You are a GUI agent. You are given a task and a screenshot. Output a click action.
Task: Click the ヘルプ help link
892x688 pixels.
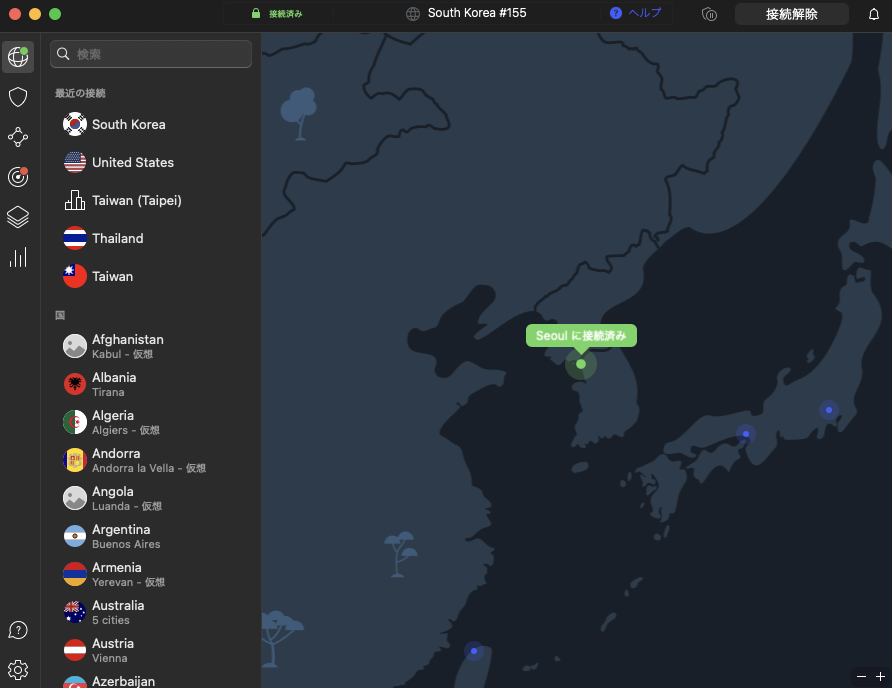[x=636, y=14]
